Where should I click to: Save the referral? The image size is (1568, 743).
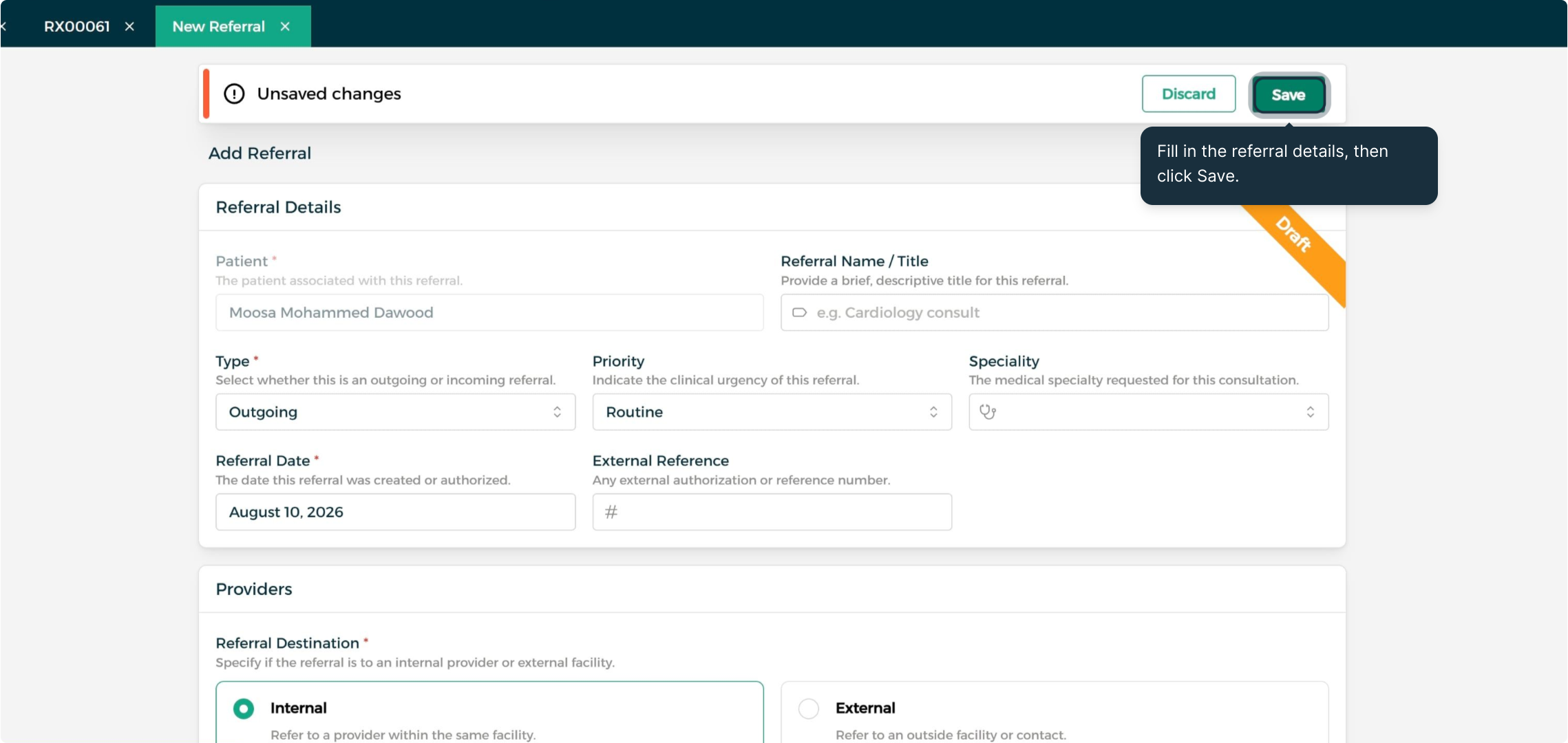pyautogui.click(x=1289, y=95)
